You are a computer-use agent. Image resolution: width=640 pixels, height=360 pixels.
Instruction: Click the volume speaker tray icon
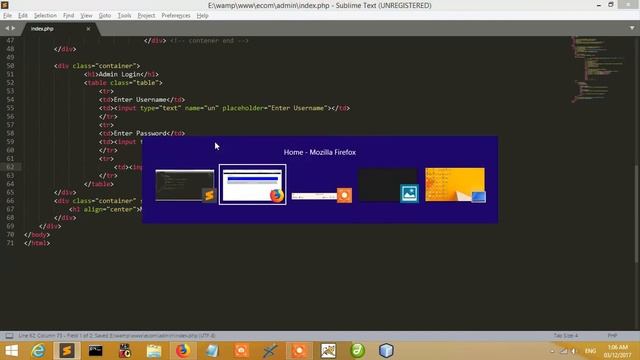click(x=574, y=351)
